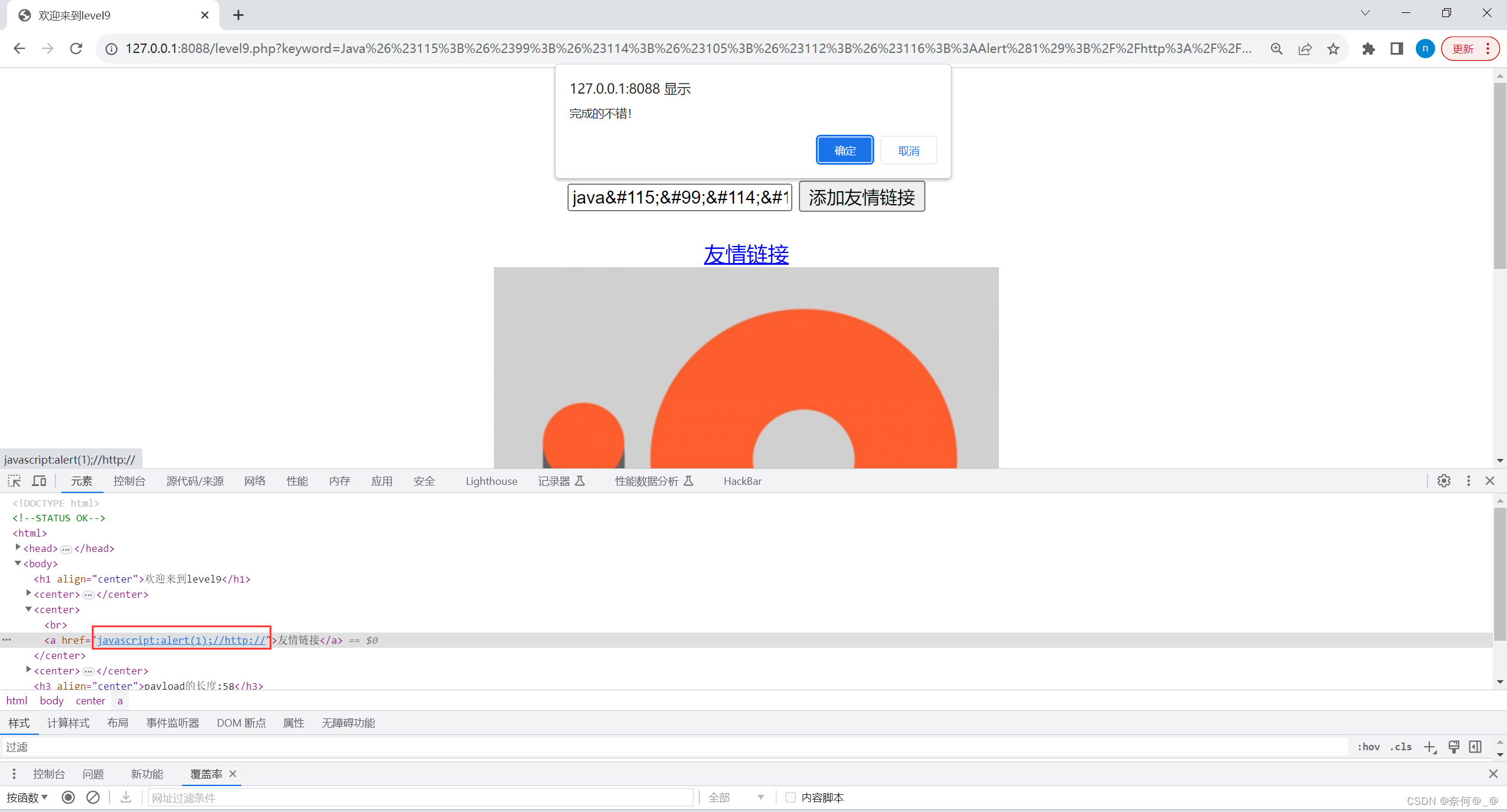The width and height of the screenshot is (1507, 812).
Task: Collapse the open center node above the br tag
Action: click(x=28, y=609)
